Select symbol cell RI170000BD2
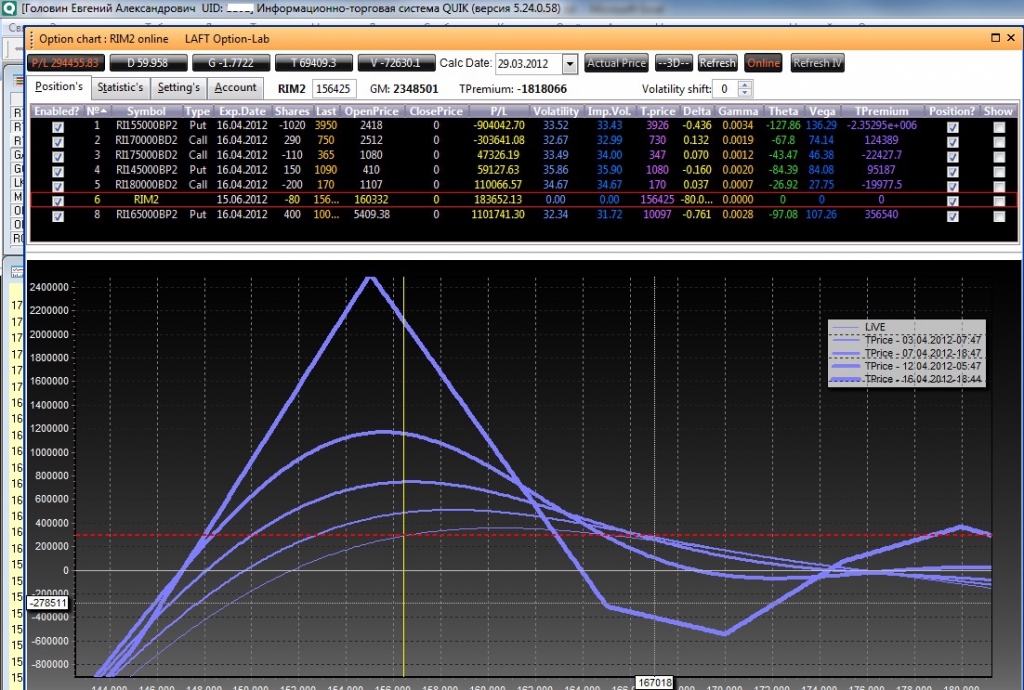This screenshot has width=1024, height=690. click(x=146, y=140)
